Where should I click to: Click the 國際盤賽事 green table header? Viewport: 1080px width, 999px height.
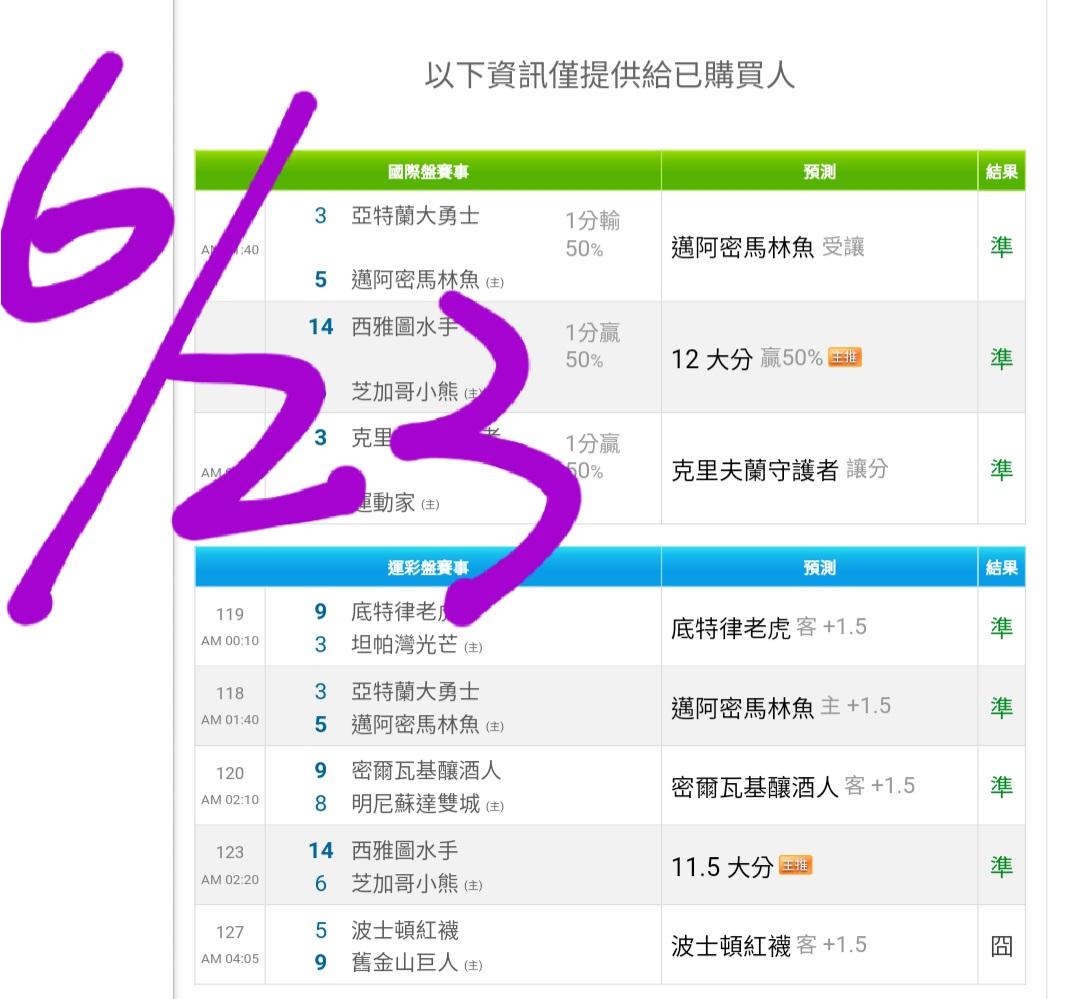(x=428, y=172)
